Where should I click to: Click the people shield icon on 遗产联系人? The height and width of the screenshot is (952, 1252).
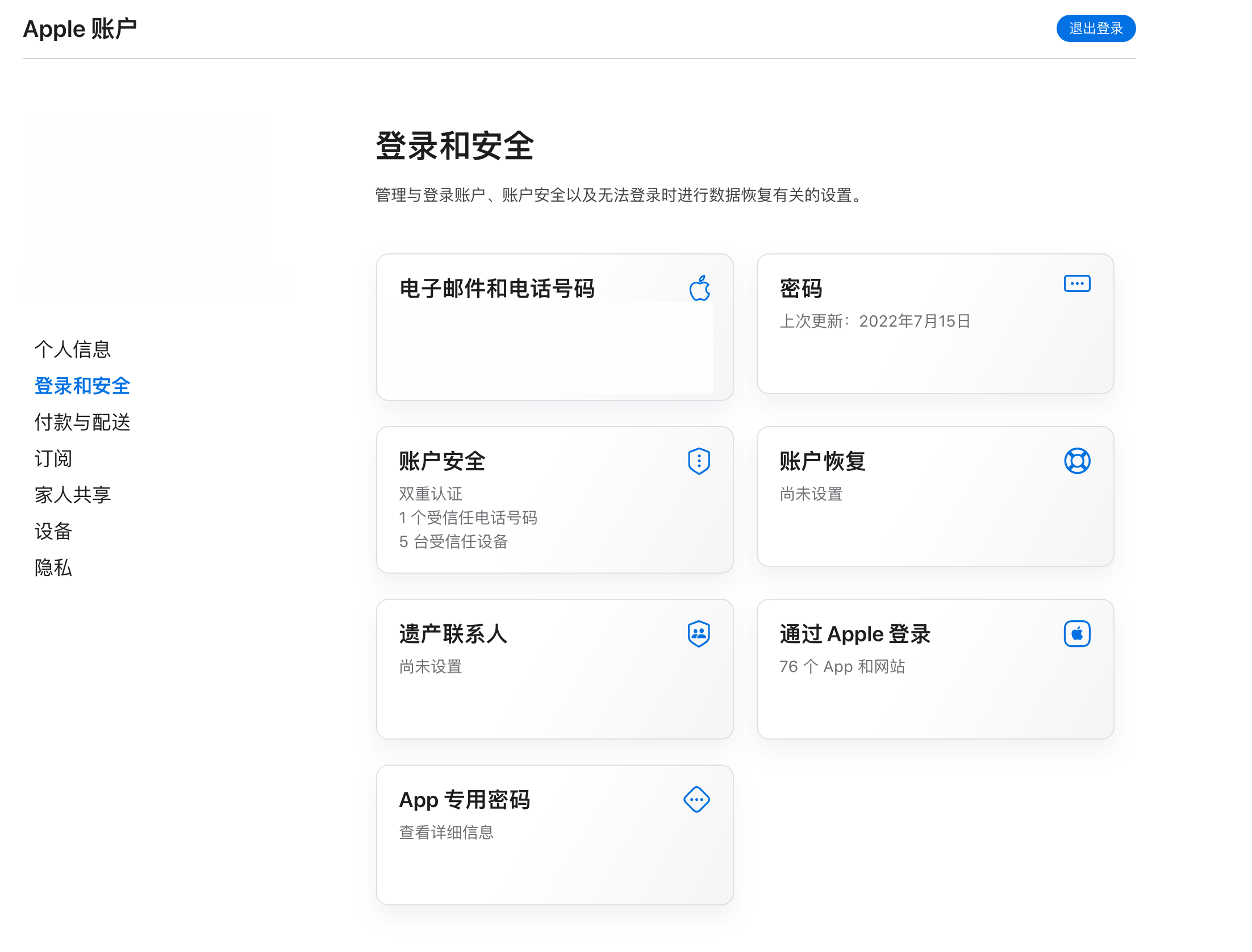coord(699,633)
